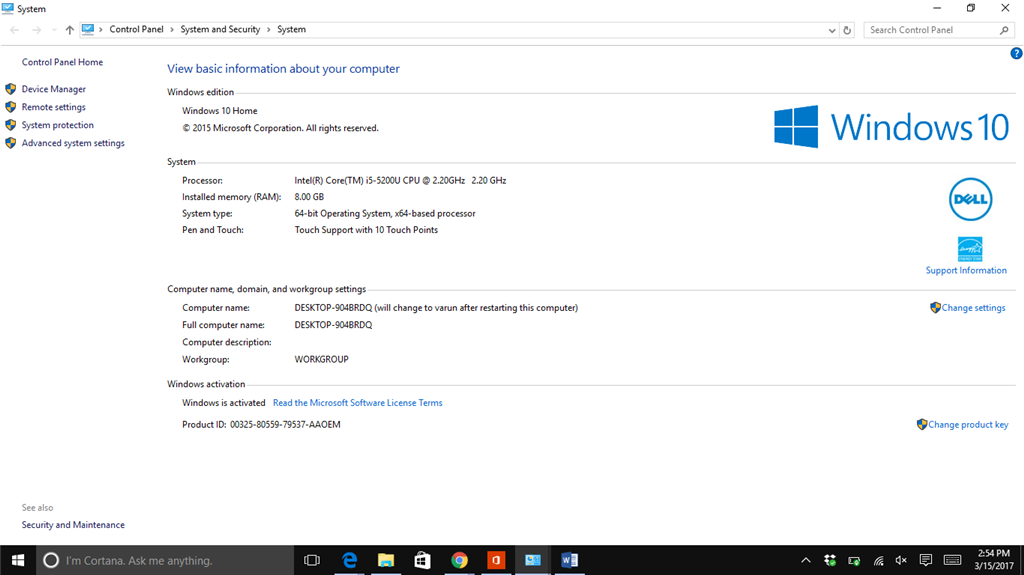Open recent locations dropdown arrow
1024x575 pixels.
54,30
